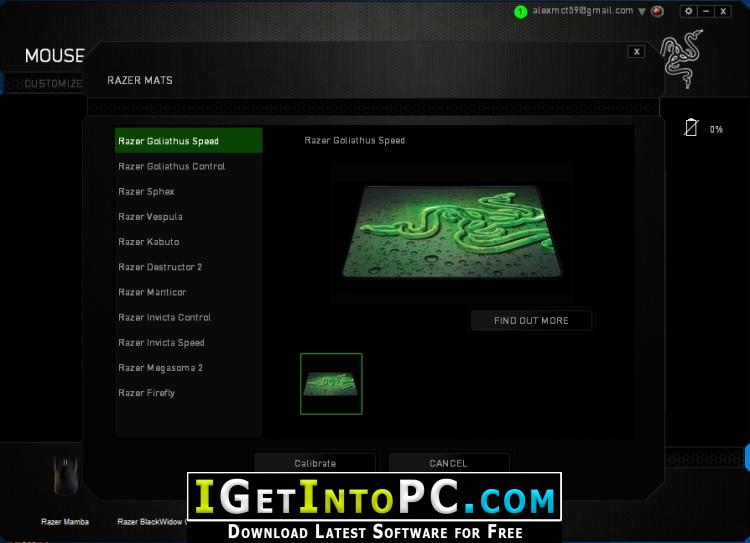Select Razer Invicta Speed mat

click(x=188, y=343)
